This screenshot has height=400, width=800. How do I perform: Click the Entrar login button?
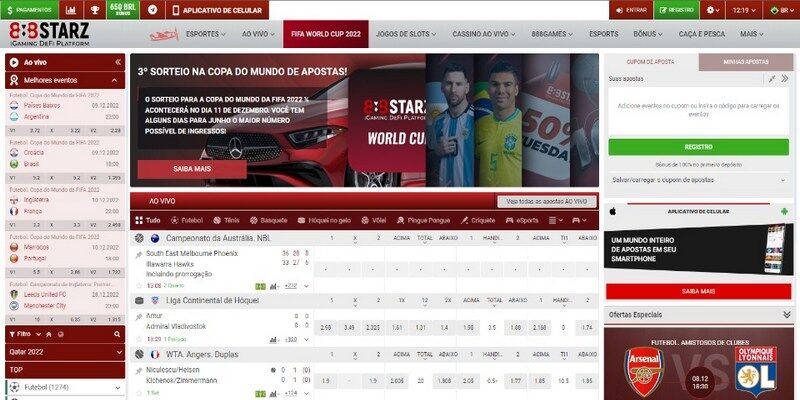[x=631, y=10]
